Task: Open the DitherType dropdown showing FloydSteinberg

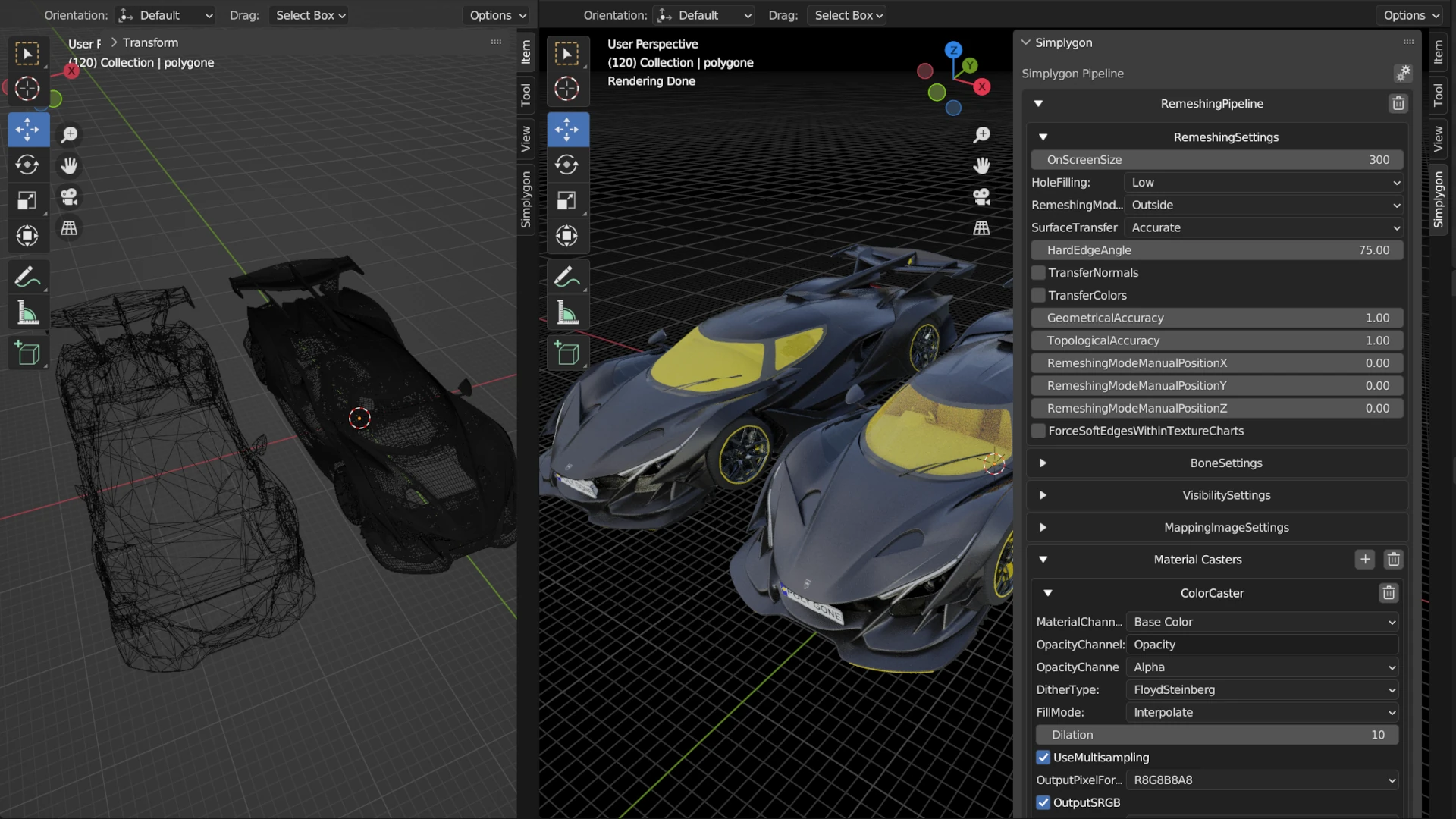Action: coord(1262,690)
